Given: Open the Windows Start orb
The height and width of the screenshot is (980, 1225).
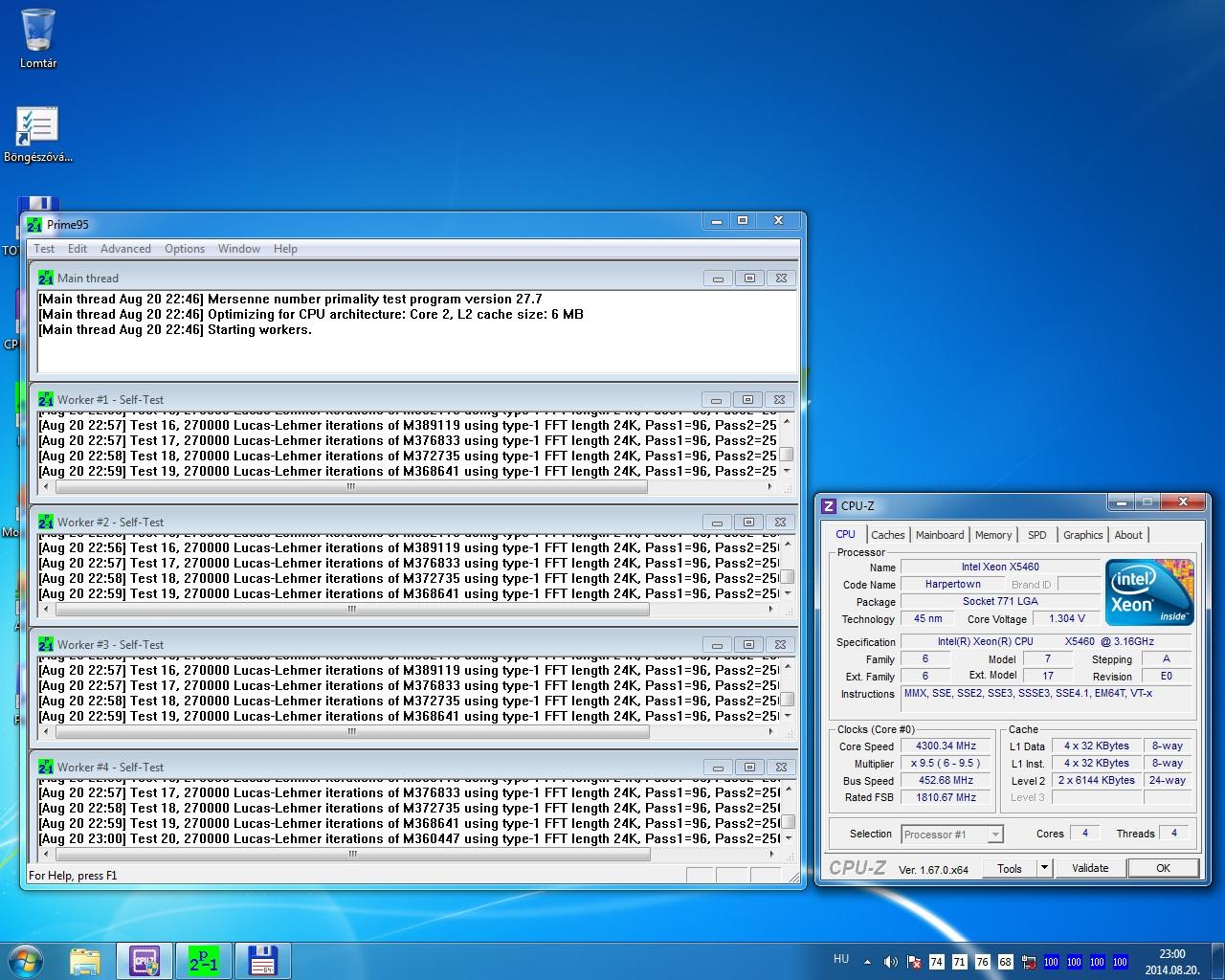Looking at the screenshot, I should (x=27, y=961).
